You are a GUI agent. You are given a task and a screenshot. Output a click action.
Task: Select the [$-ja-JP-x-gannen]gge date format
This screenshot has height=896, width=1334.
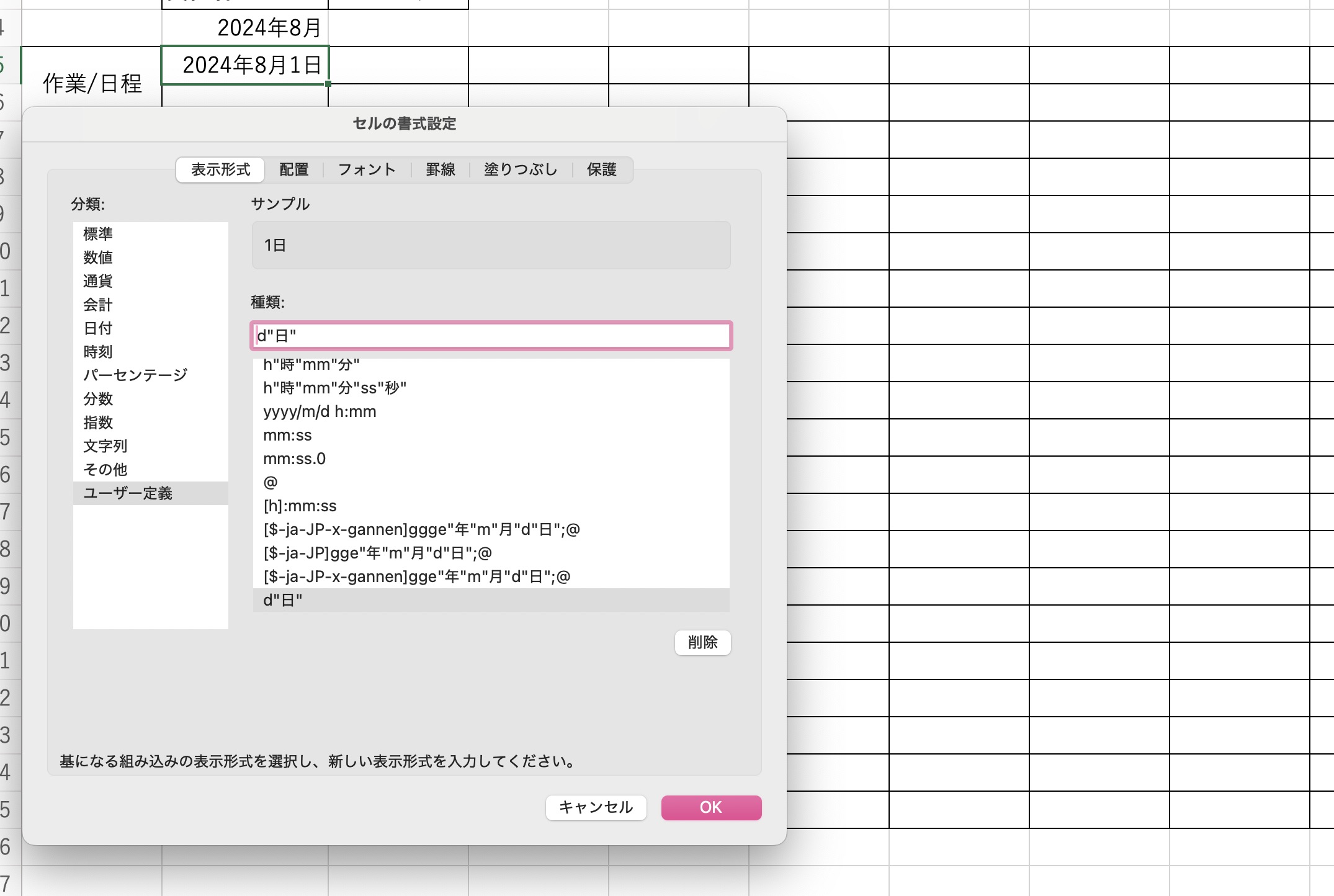click(x=491, y=576)
